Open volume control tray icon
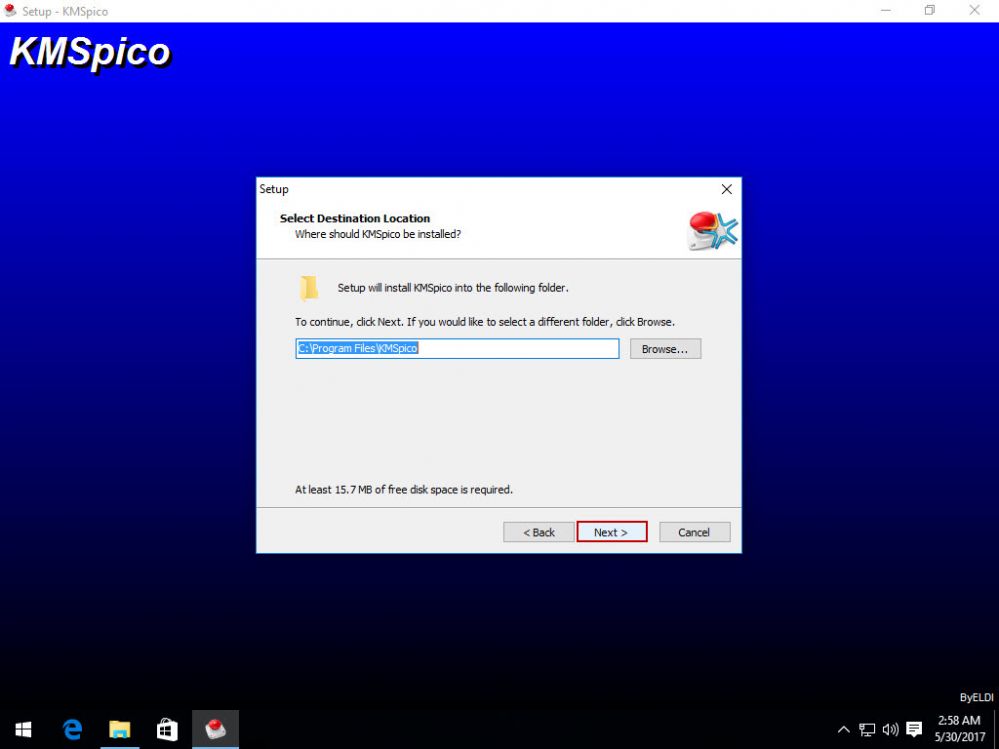The width and height of the screenshot is (999, 749). pyautogui.click(x=890, y=729)
